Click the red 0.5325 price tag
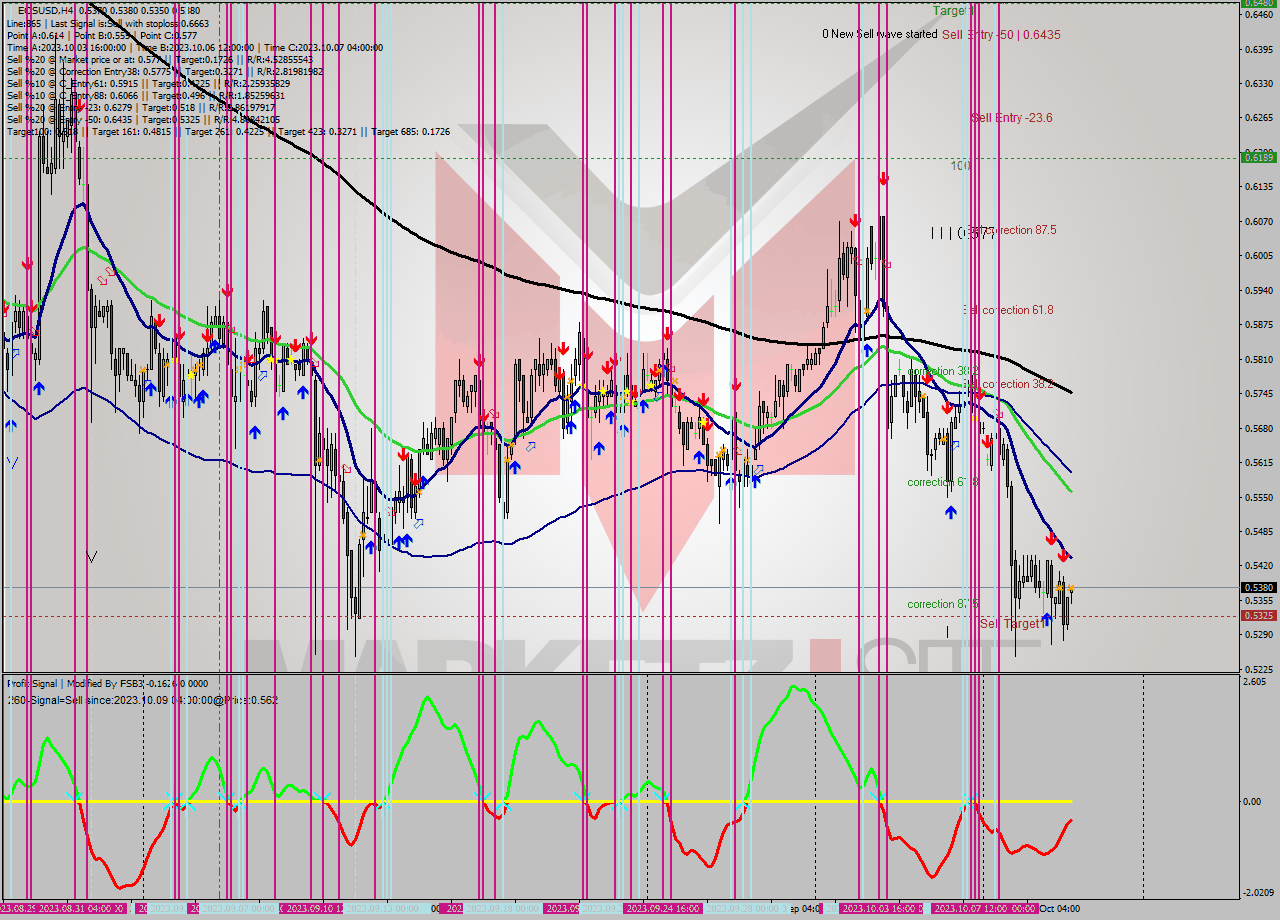The image size is (1280, 920). tap(1258, 615)
